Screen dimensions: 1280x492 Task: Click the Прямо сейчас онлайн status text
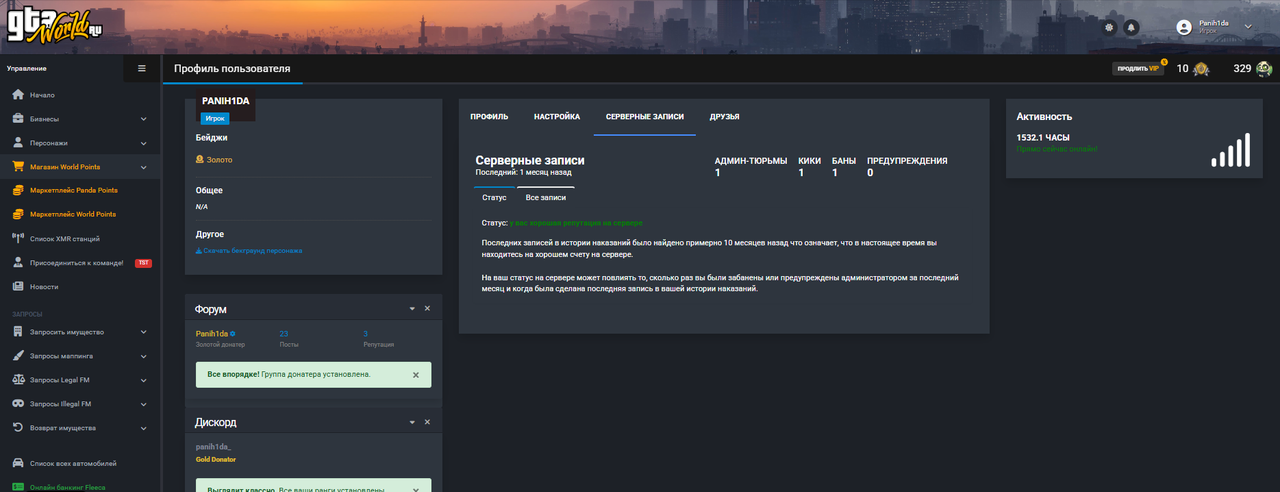1056,149
